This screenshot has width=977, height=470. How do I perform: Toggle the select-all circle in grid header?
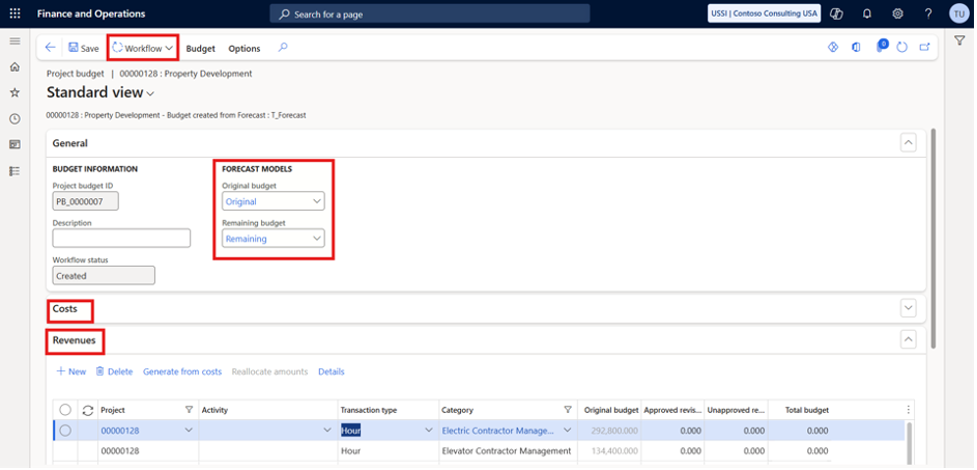click(65, 410)
